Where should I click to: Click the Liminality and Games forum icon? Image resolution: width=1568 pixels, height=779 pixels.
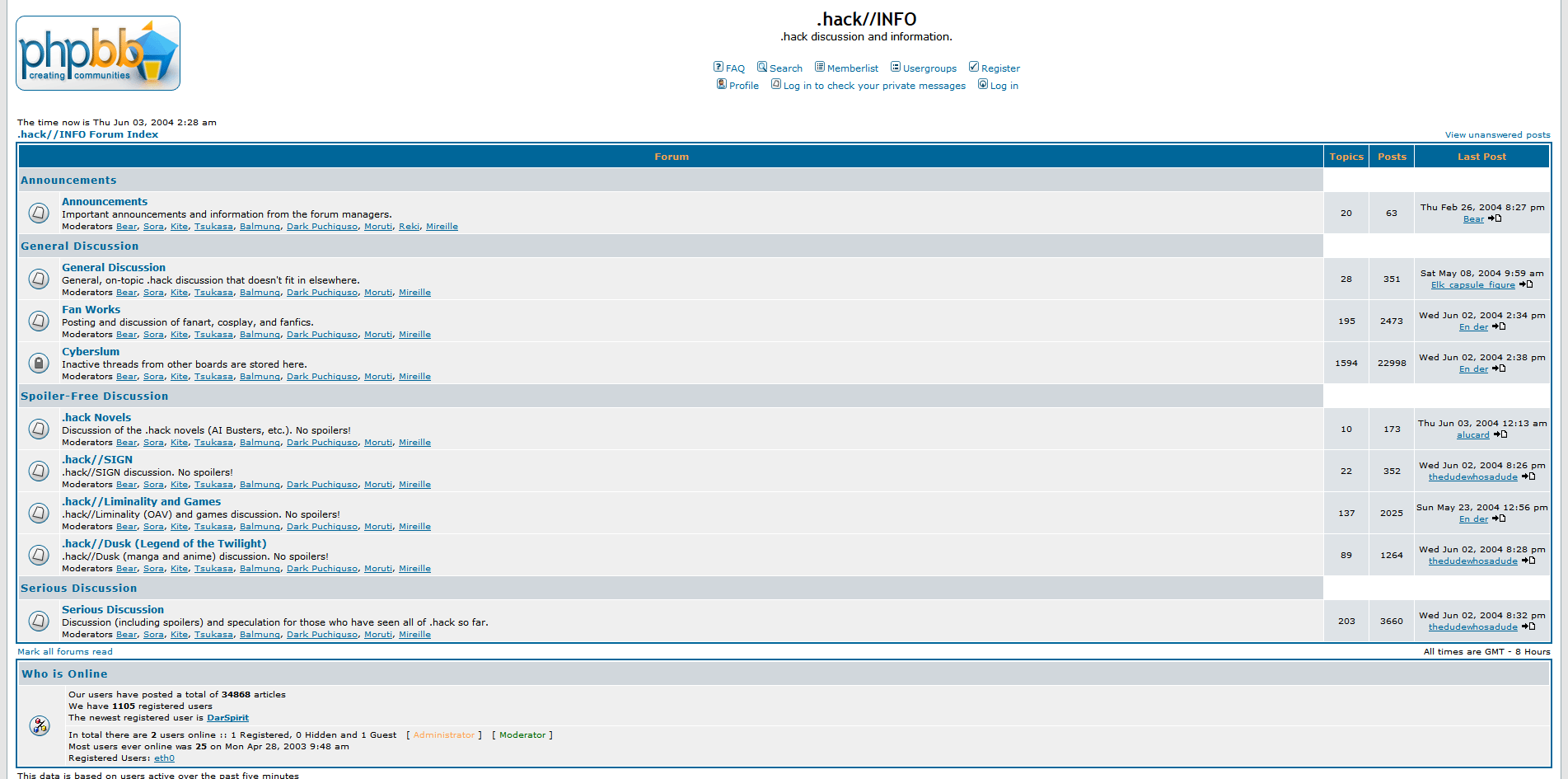tap(39, 514)
